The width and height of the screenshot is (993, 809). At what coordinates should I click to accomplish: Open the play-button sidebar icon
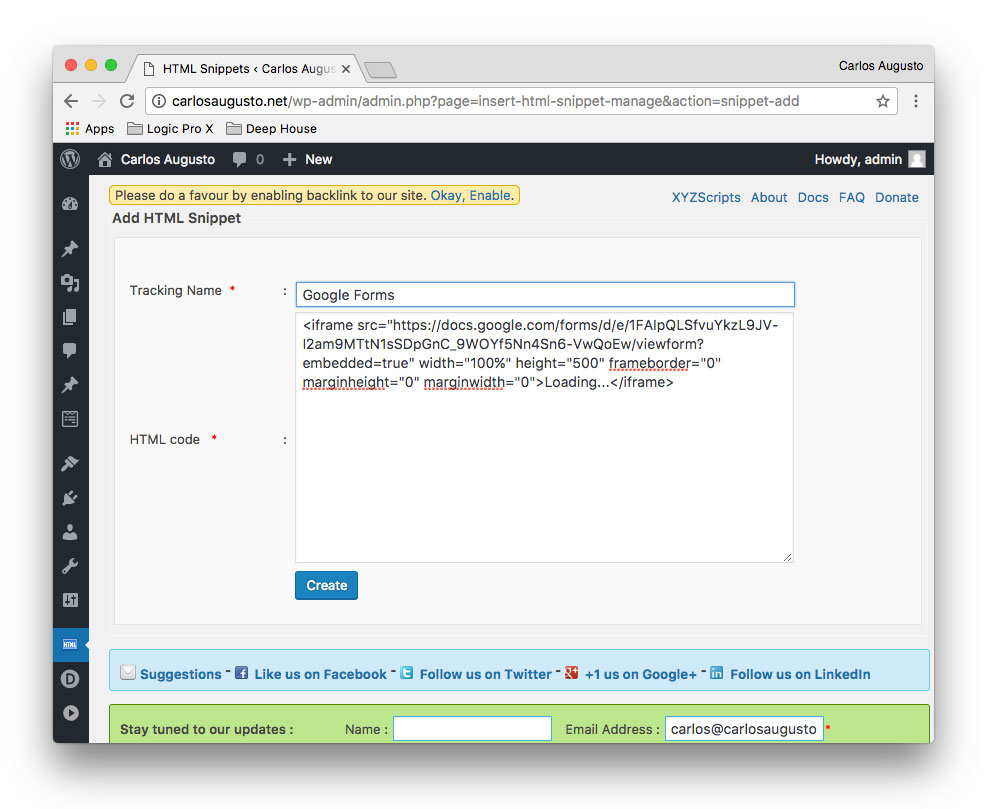[70, 713]
